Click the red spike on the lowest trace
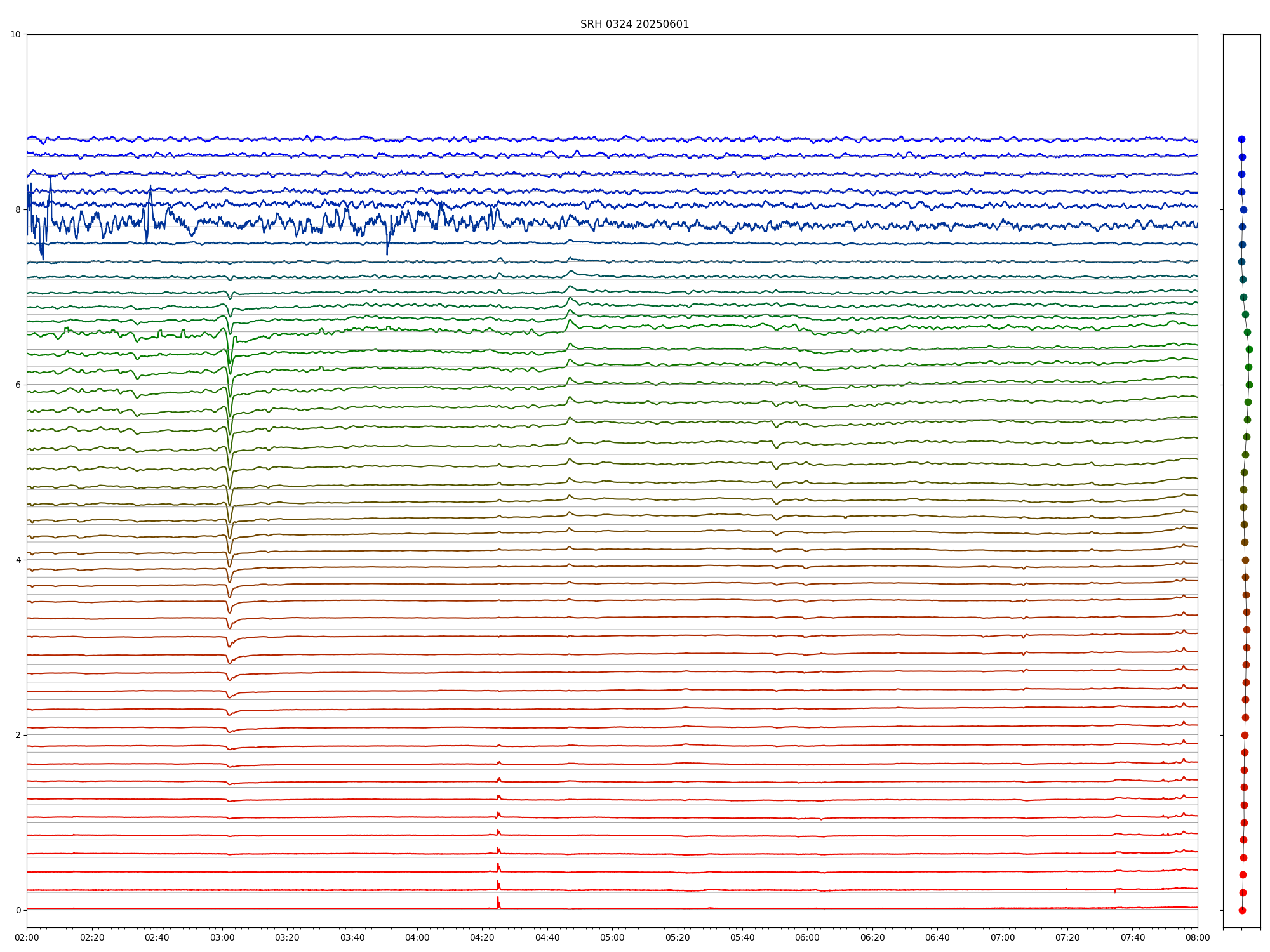The width and height of the screenshot is (1270, 952). point(498,902)
